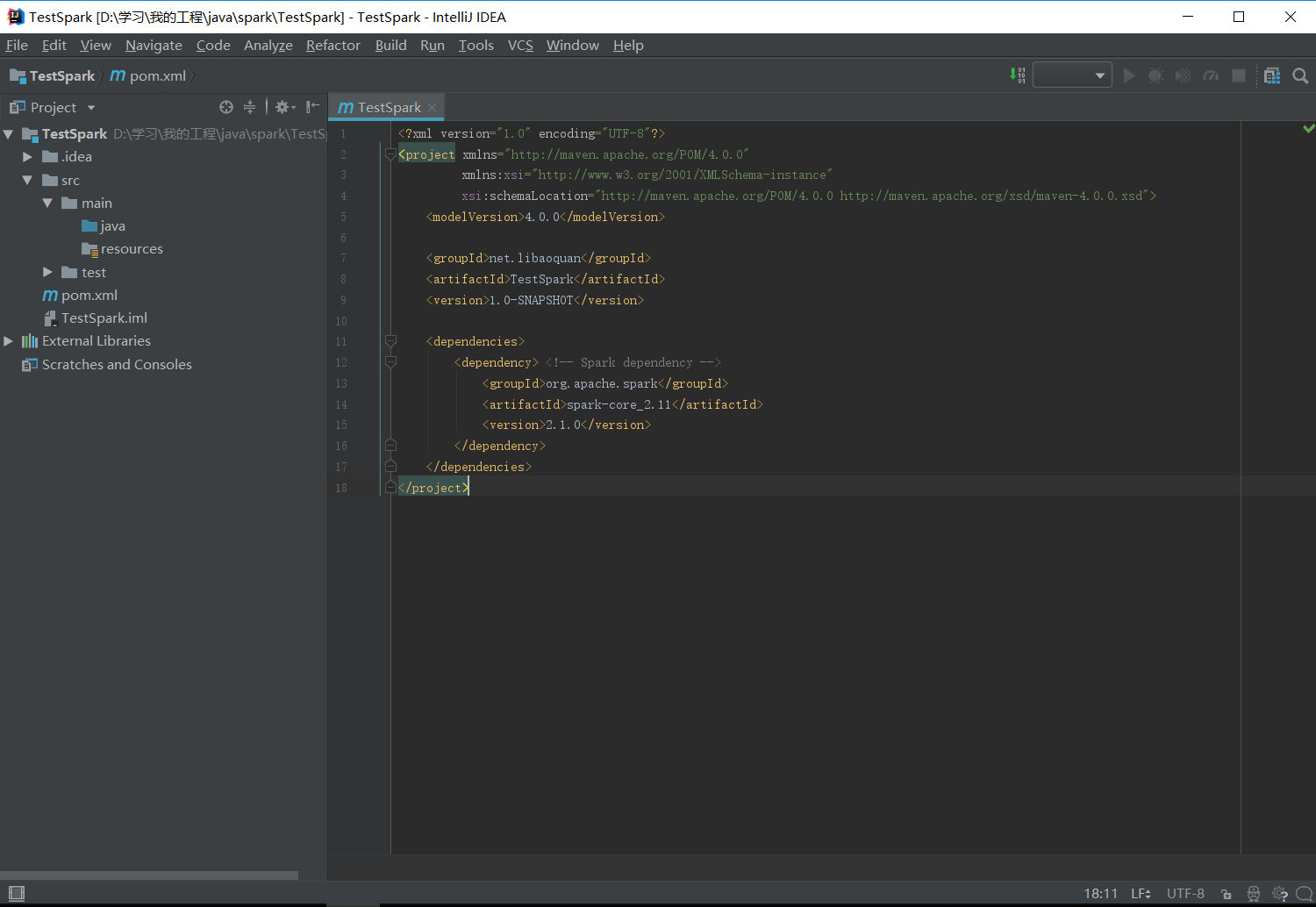Open the View menu
The image size is (1316, 907).
click(96, 46)
